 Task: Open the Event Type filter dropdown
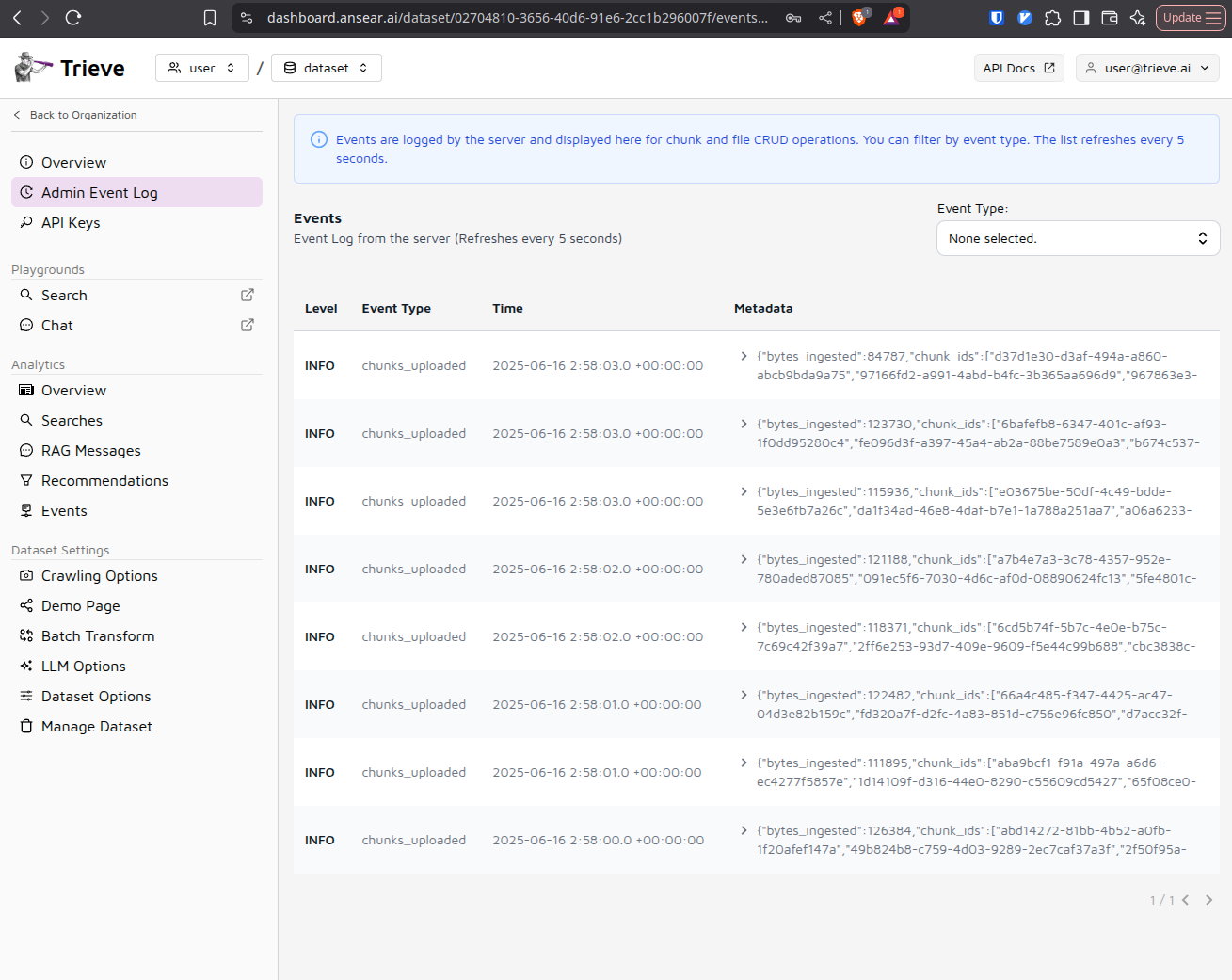pyautogui.click(x=1078, y=238)
